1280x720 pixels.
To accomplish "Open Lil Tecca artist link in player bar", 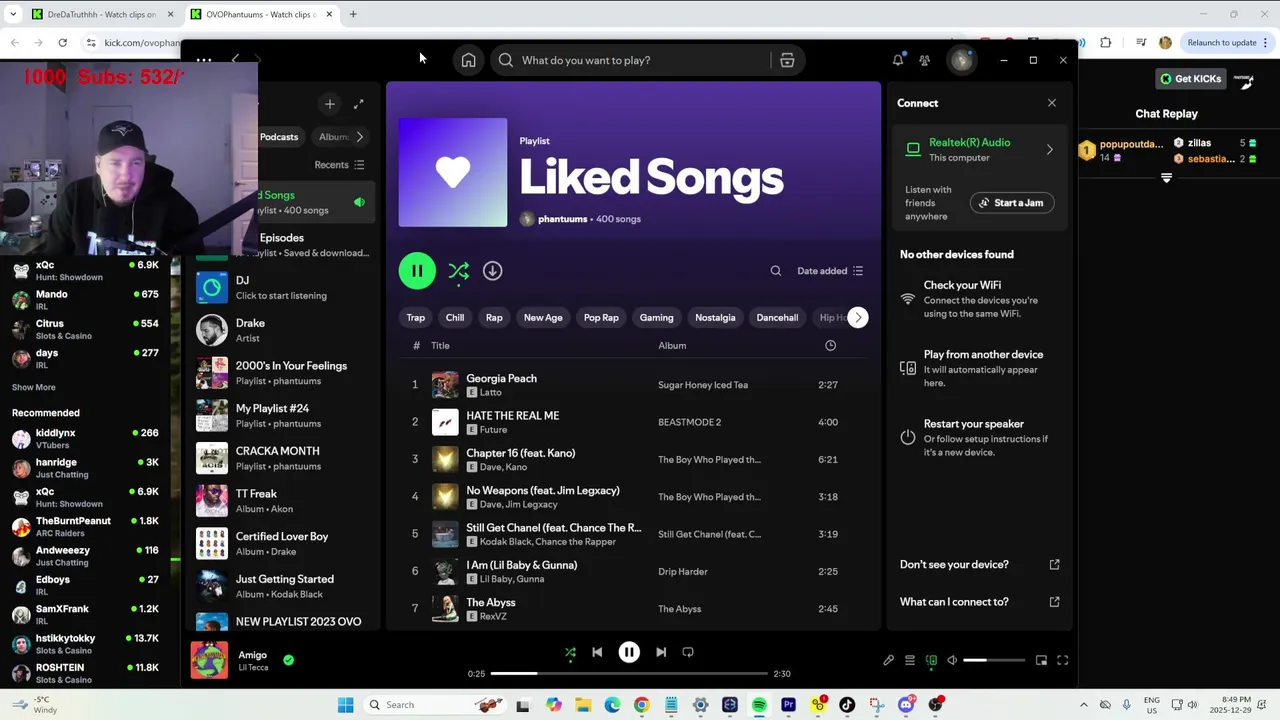I will pos(253,668).
